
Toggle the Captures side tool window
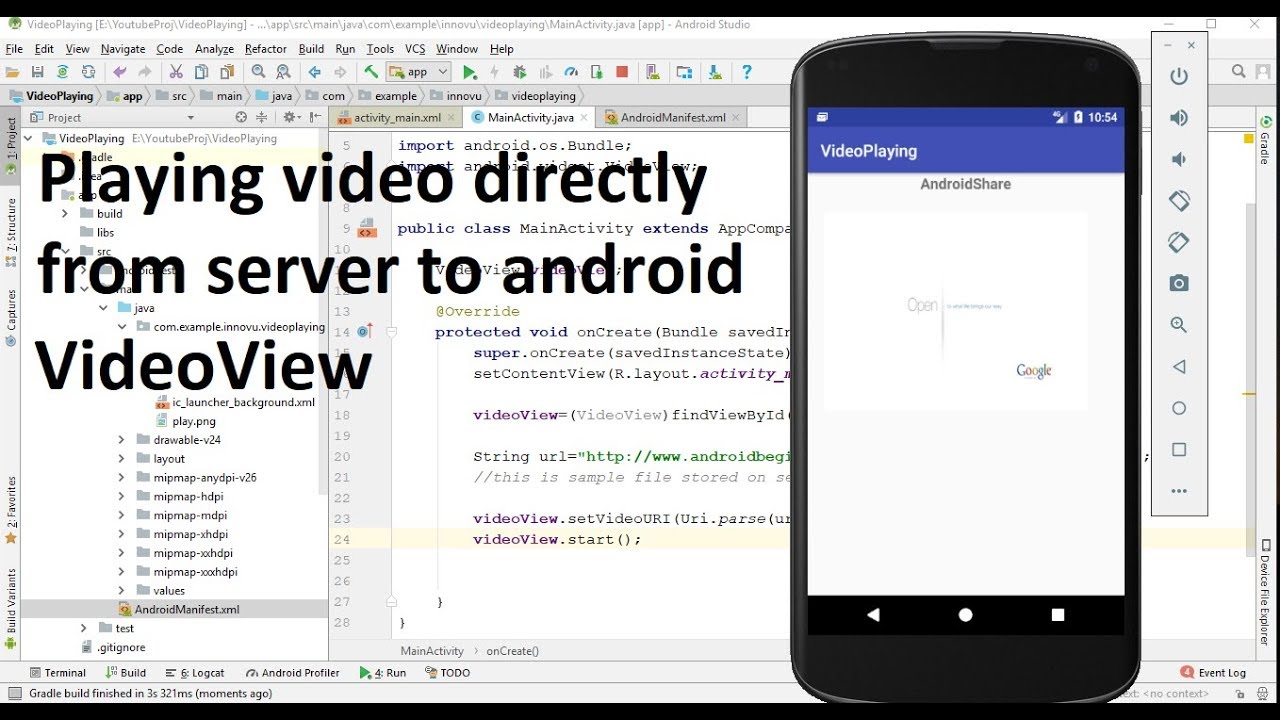click(11, 318)
